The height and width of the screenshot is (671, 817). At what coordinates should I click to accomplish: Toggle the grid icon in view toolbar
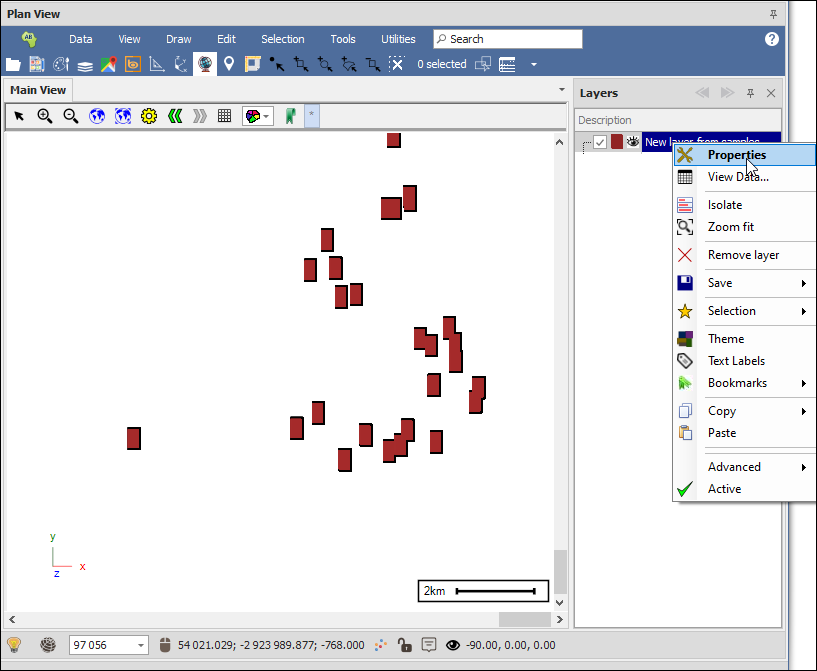[225, 116]
